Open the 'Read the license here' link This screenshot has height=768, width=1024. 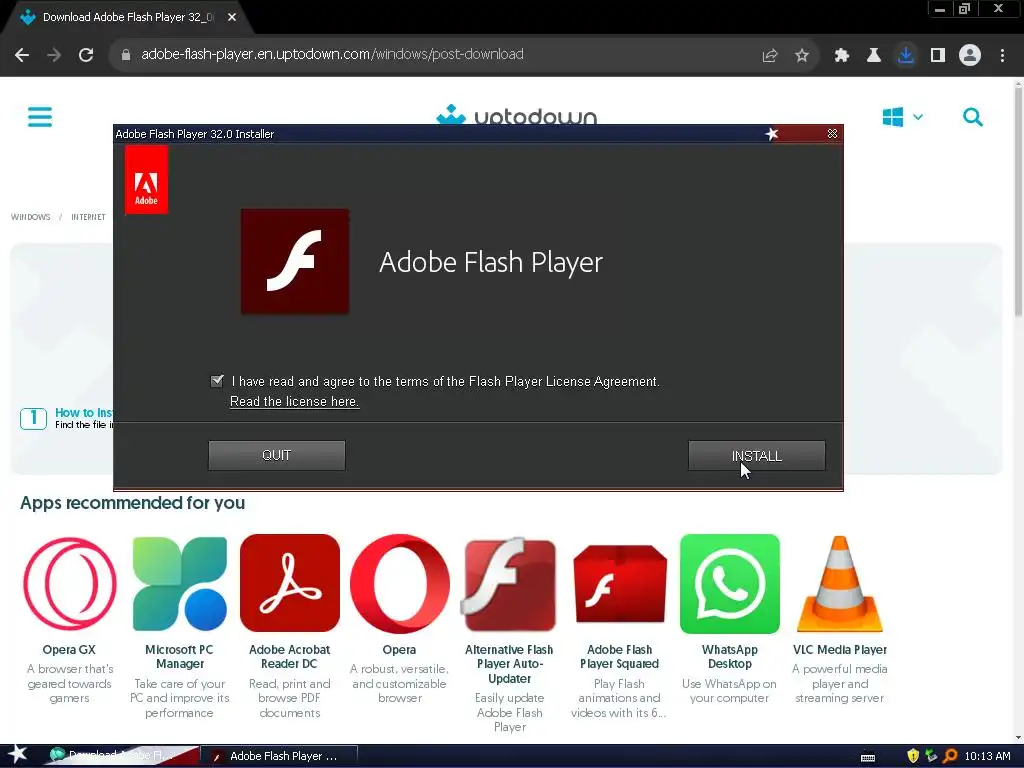(x=294, y=402)
